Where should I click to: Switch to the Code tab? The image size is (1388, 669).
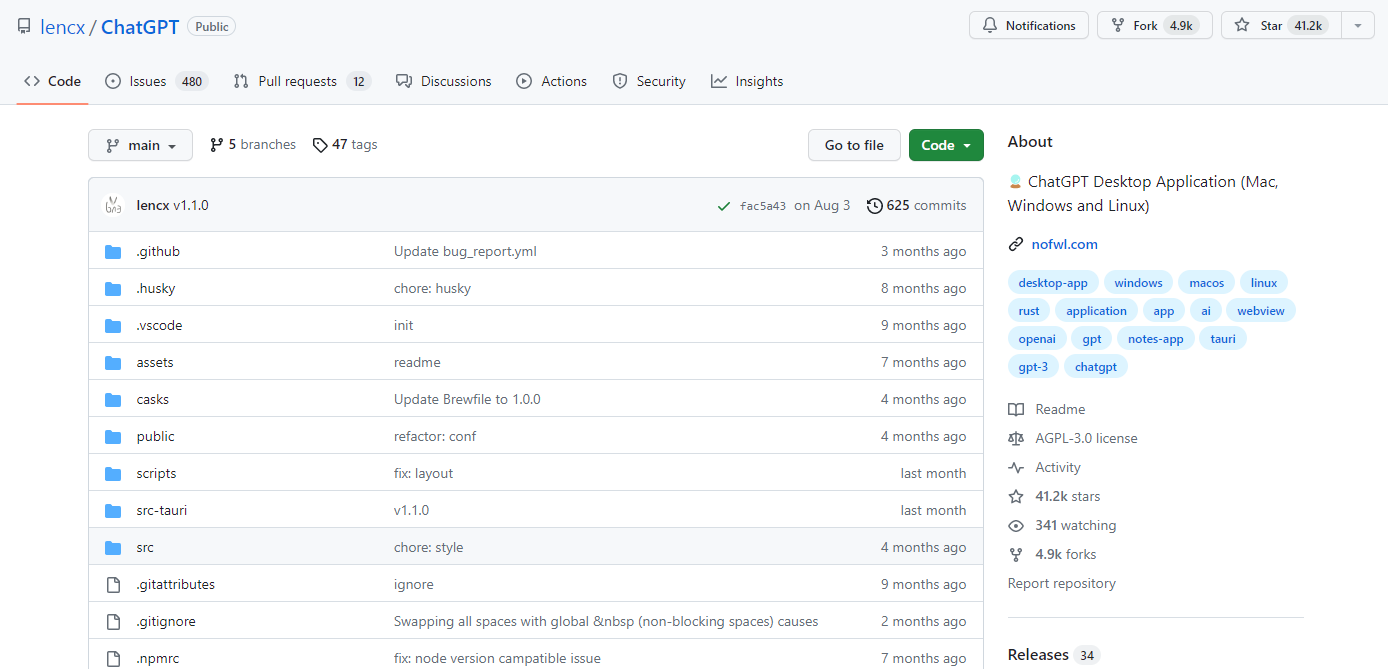pyautogui.click(x=52, y=81)
